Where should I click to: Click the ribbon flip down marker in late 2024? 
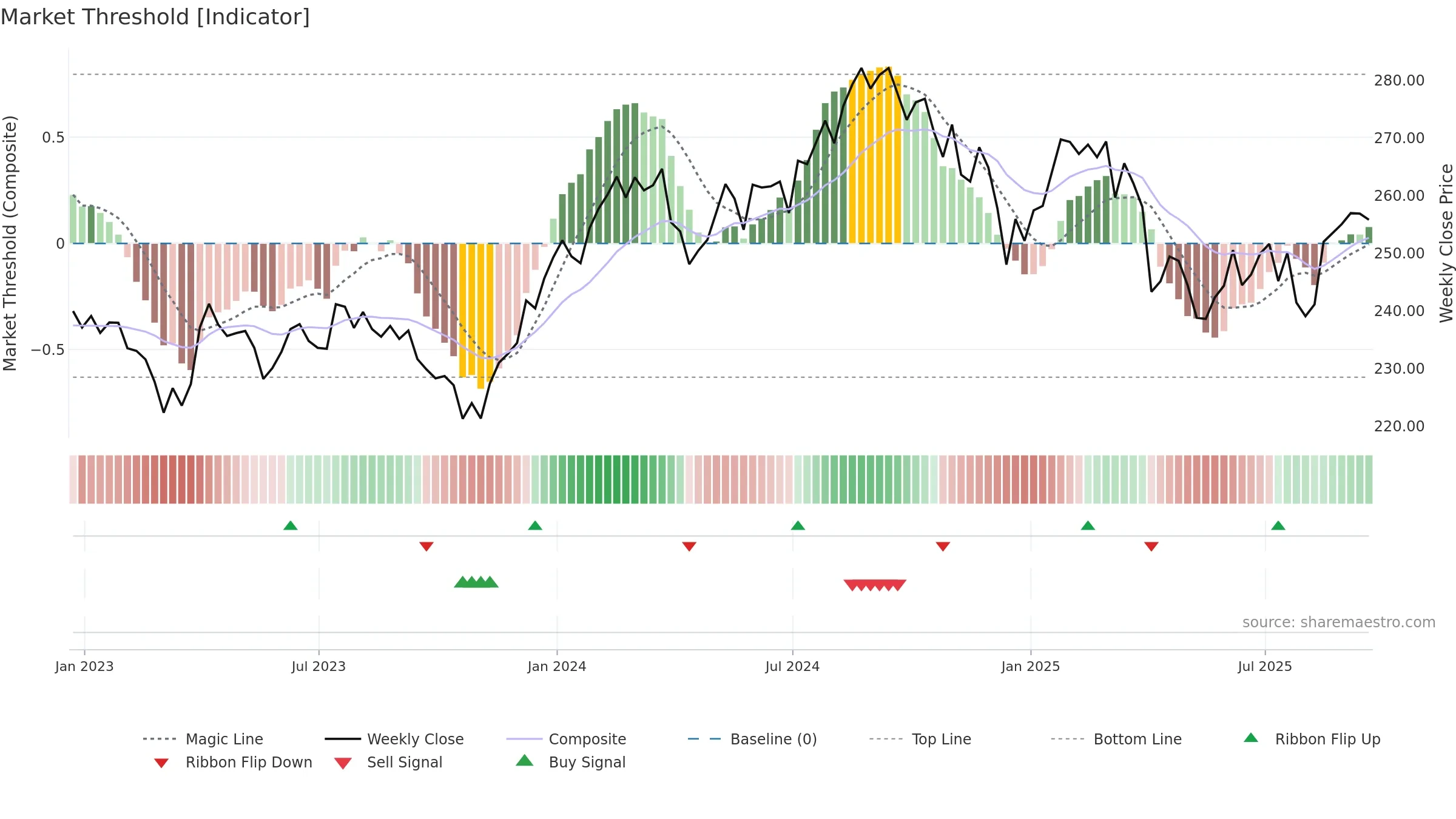[x=943, y=547]
